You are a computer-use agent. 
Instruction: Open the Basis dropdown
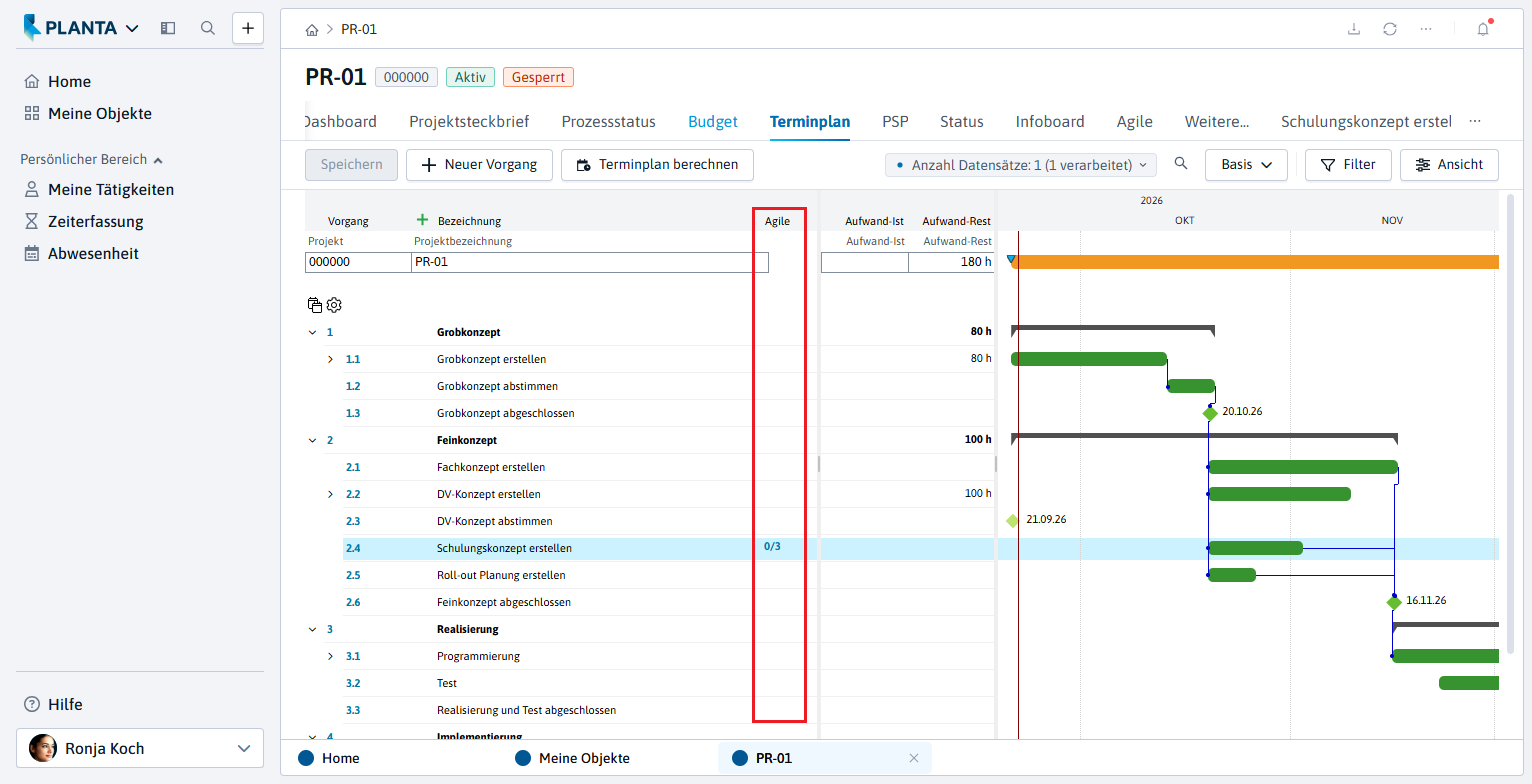(x=1246, y=165)
